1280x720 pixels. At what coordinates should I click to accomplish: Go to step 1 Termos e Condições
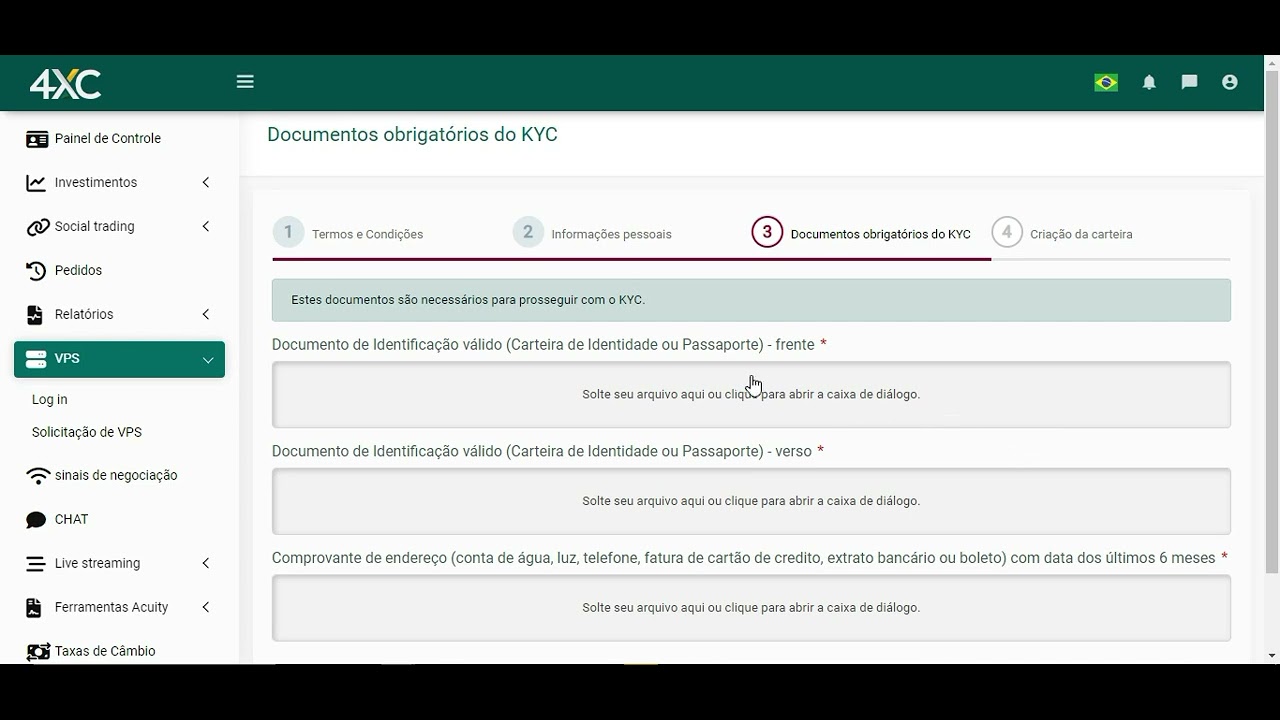click(348, 233)
